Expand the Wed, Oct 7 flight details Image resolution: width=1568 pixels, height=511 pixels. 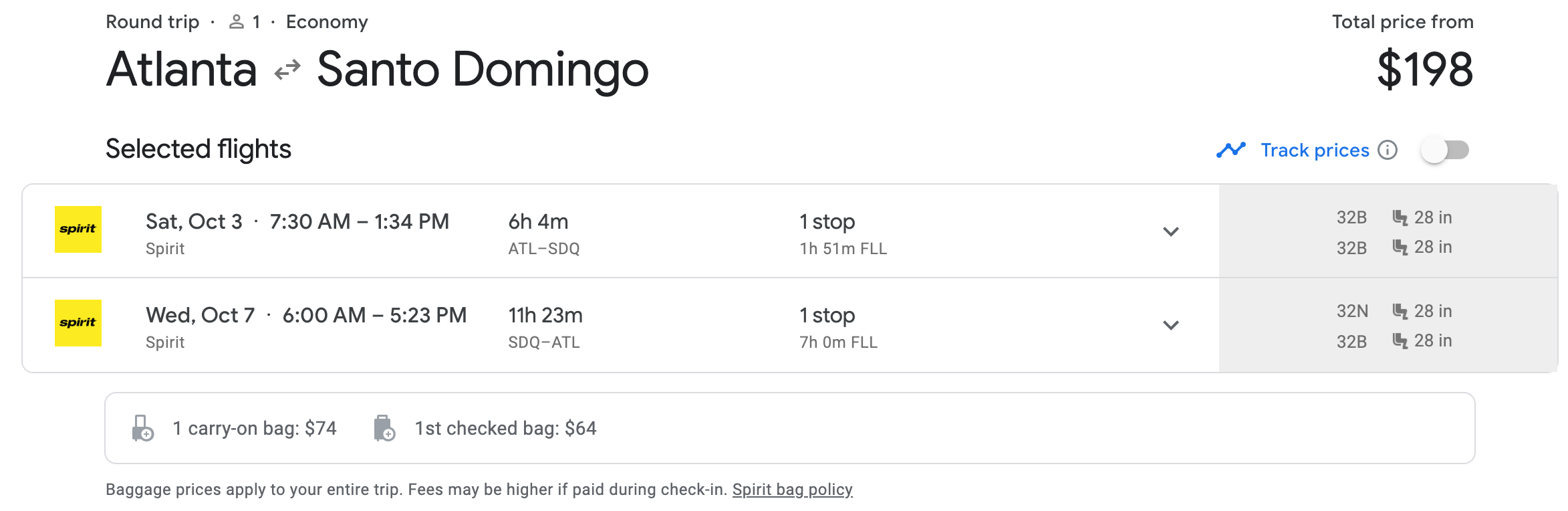tap(1170, 325)
